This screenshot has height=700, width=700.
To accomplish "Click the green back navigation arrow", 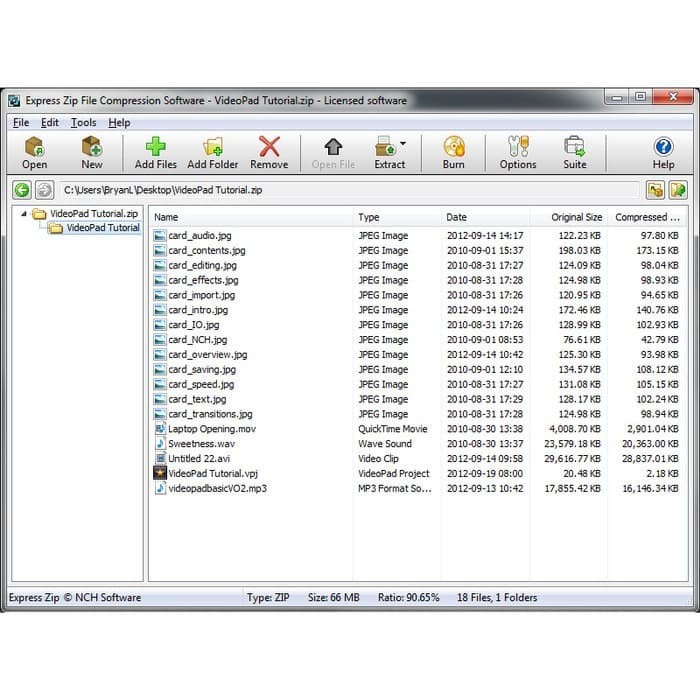I will [x=22, y=190].
